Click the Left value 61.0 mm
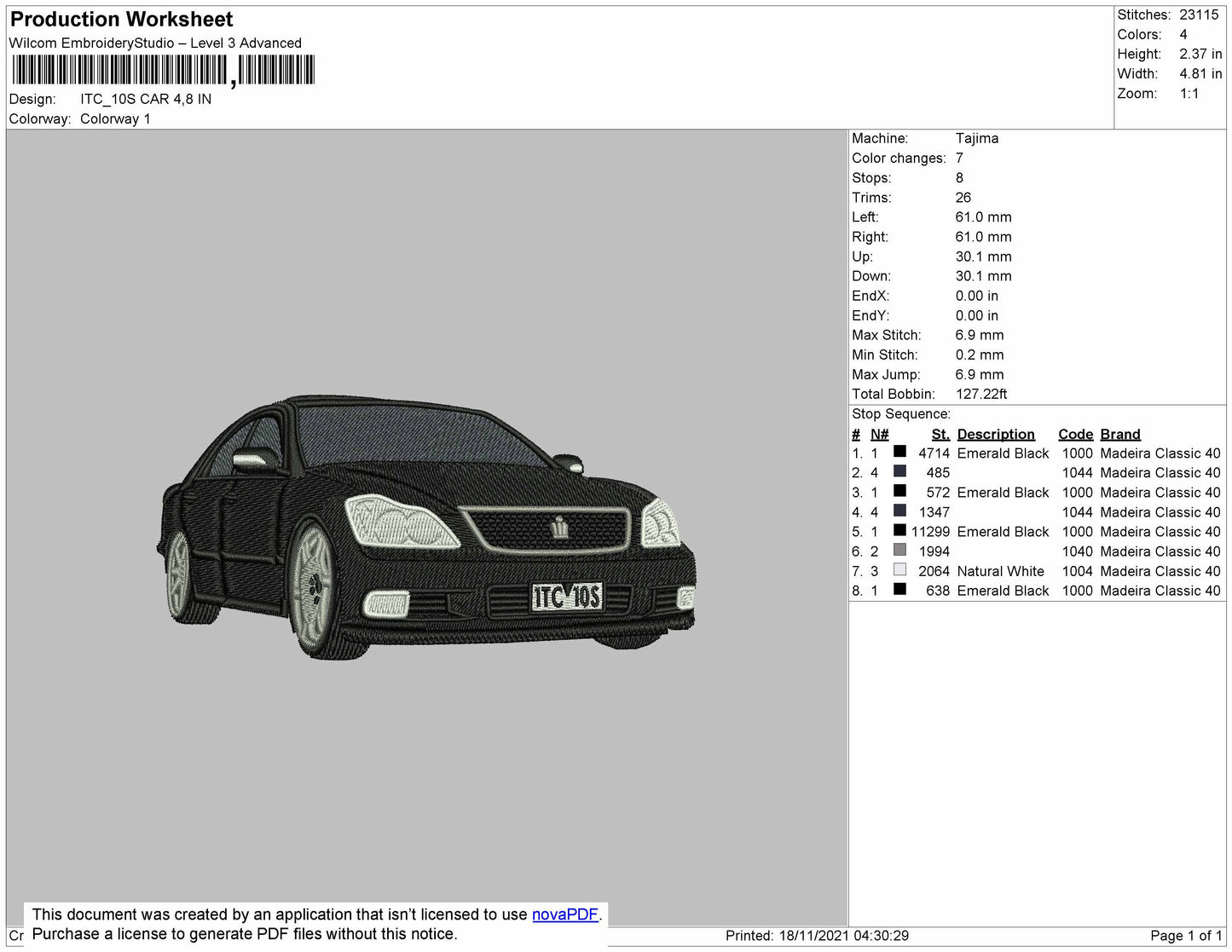 (x=983, y=217)
